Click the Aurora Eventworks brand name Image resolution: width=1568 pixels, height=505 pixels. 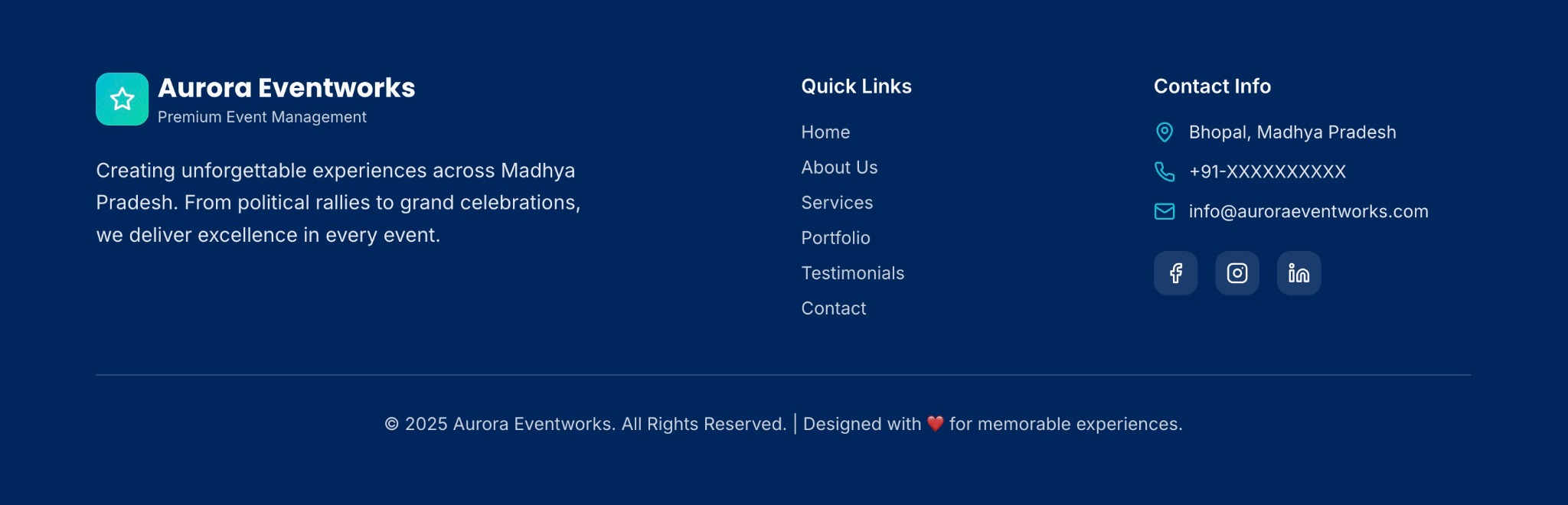point(286,88)
